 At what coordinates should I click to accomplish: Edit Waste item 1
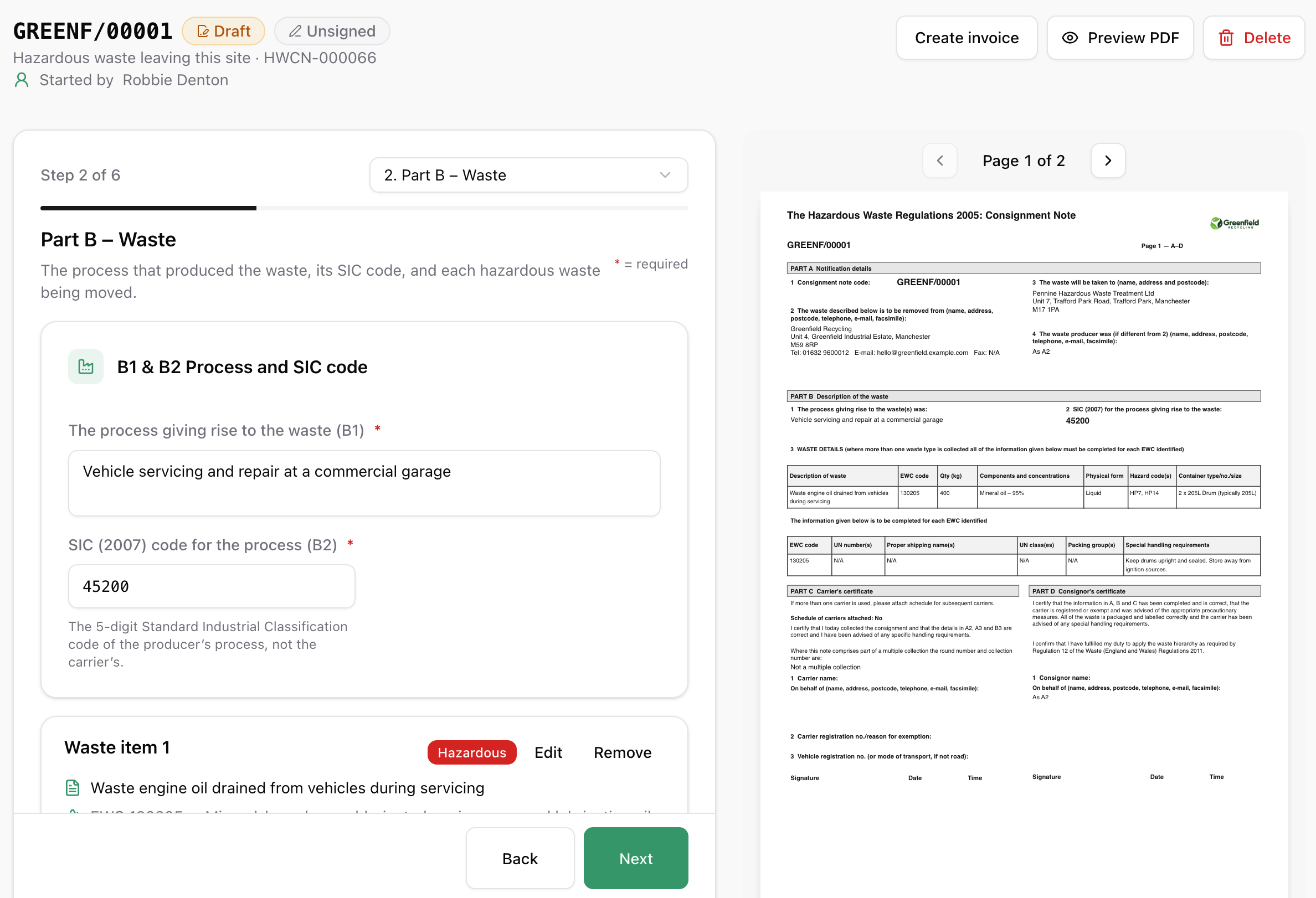548,752
